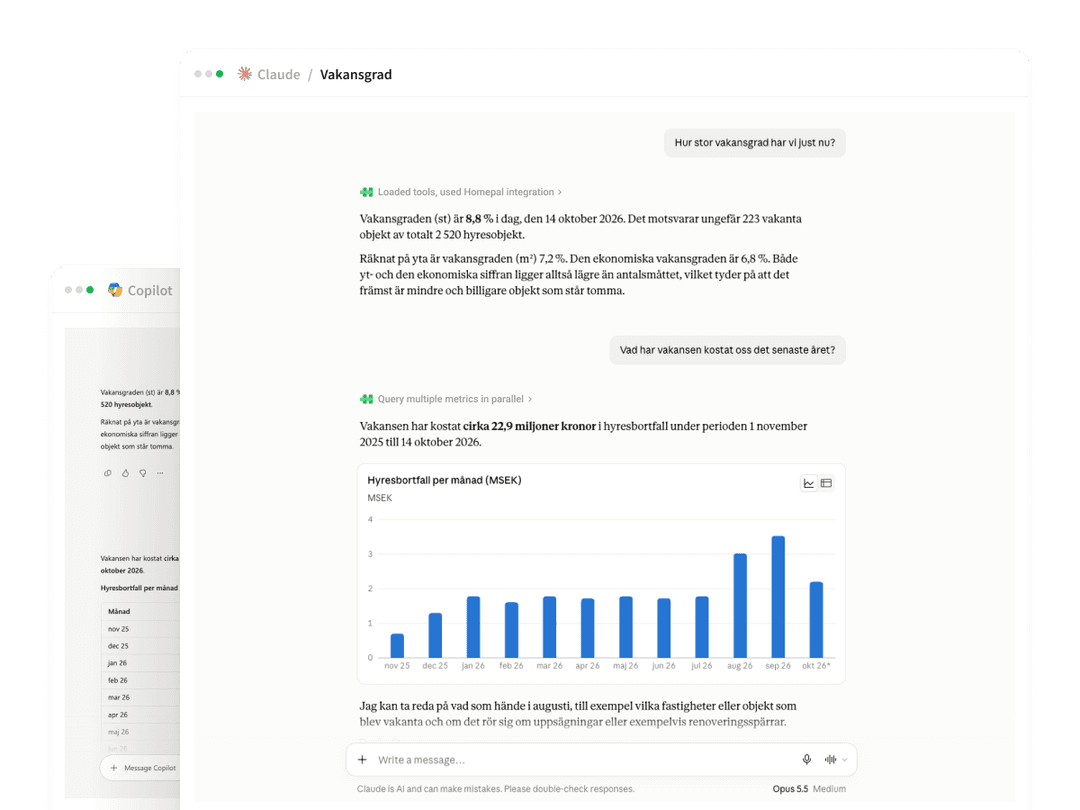
Task: Give thumbs down on the Copilot reply
Action: (143, 473)
